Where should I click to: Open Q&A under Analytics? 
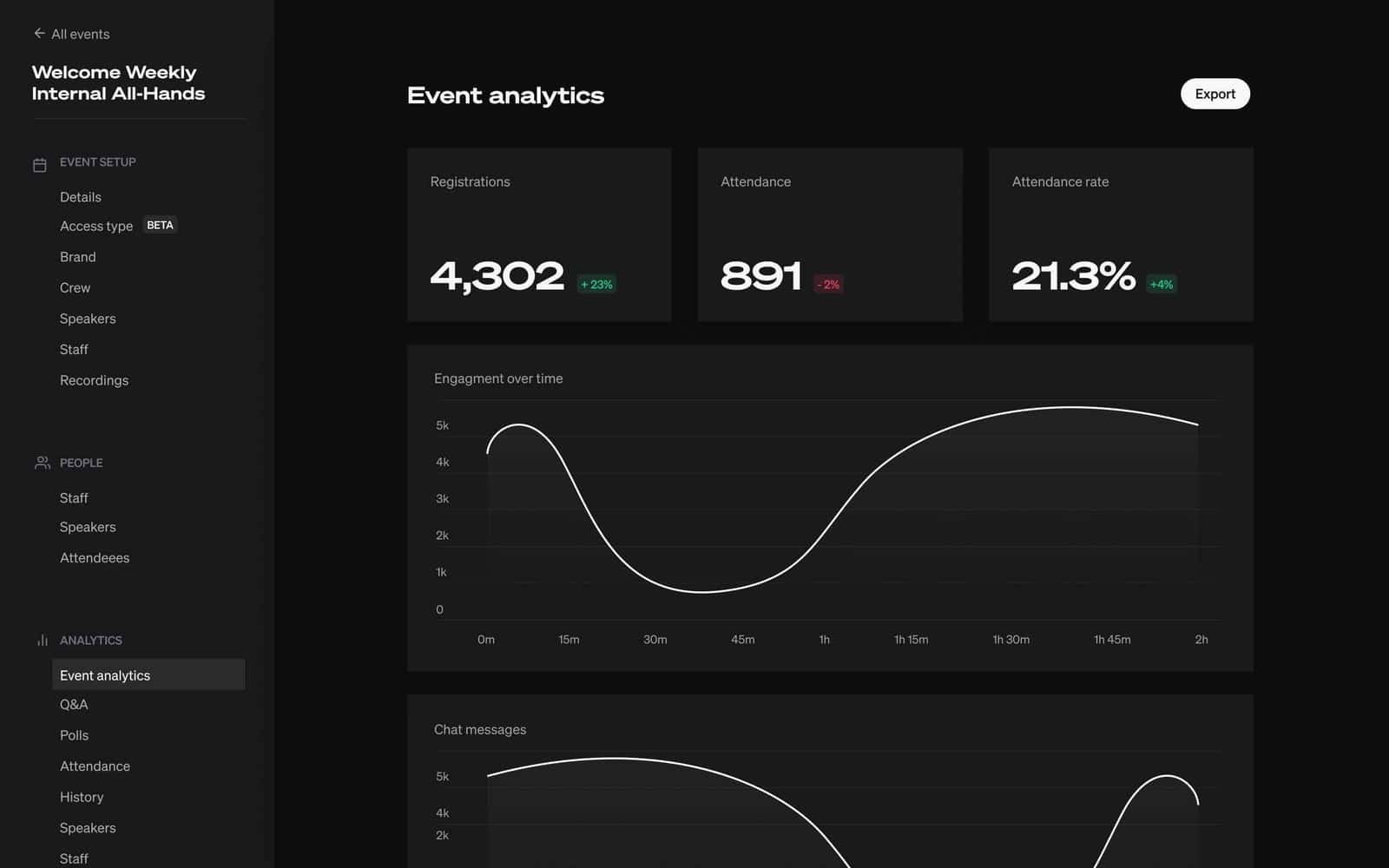pyautogui.click(x=74, y=704)
